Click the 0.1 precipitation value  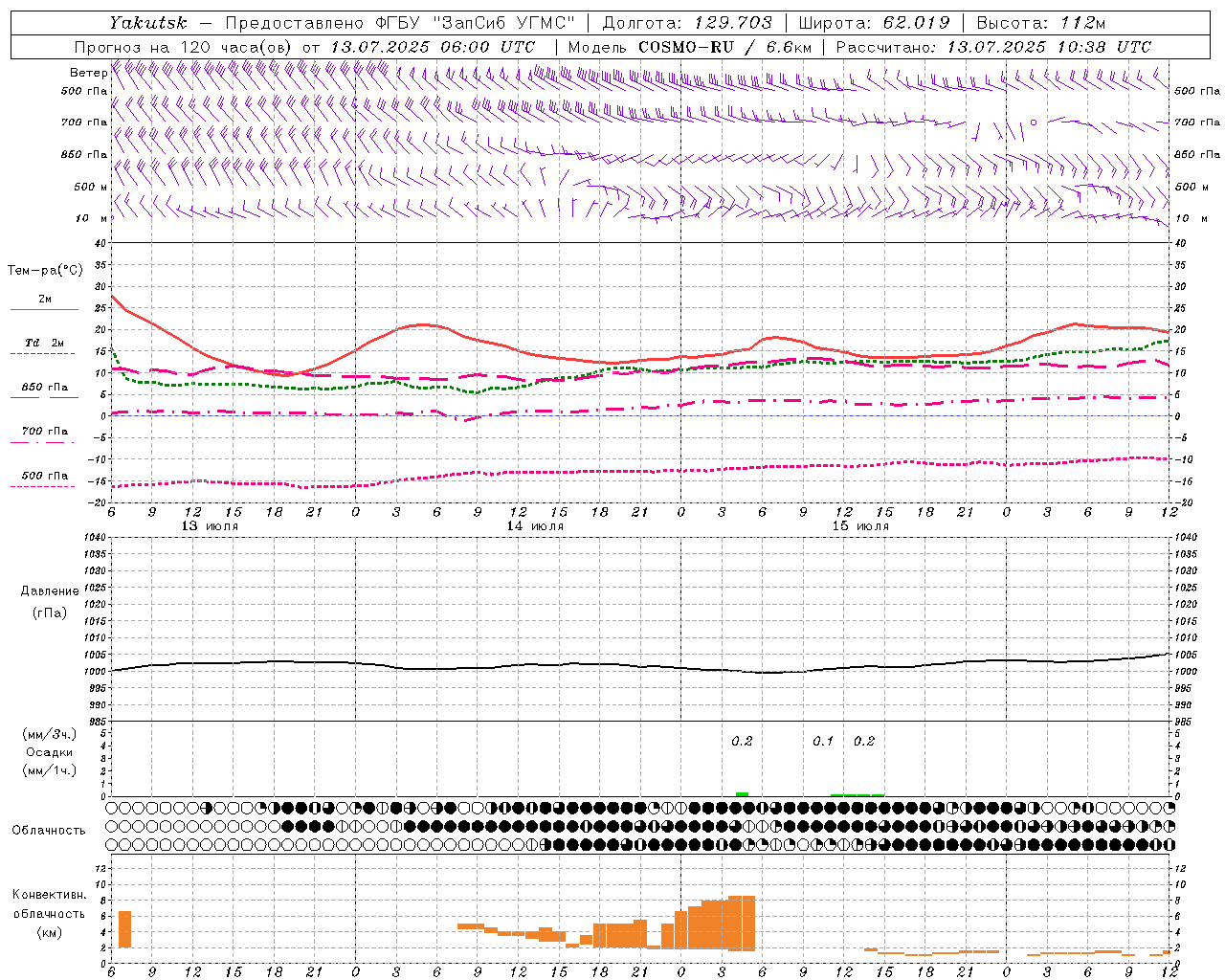pyautogui.click(x=823, y=742)
